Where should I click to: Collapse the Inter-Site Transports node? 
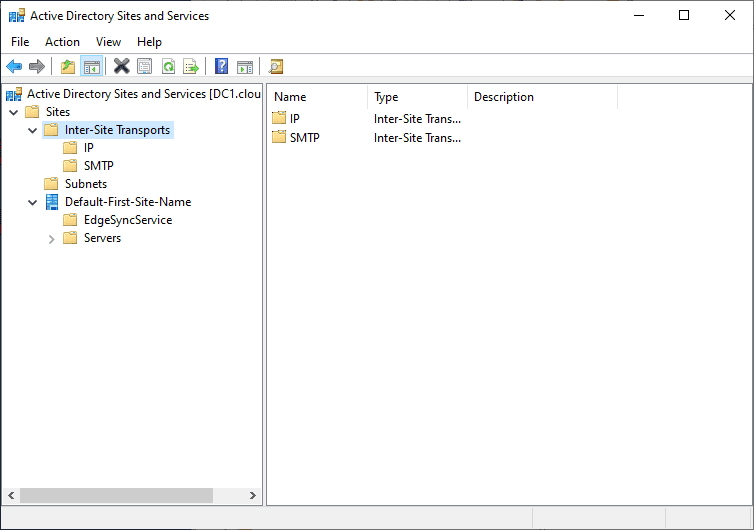32,130
